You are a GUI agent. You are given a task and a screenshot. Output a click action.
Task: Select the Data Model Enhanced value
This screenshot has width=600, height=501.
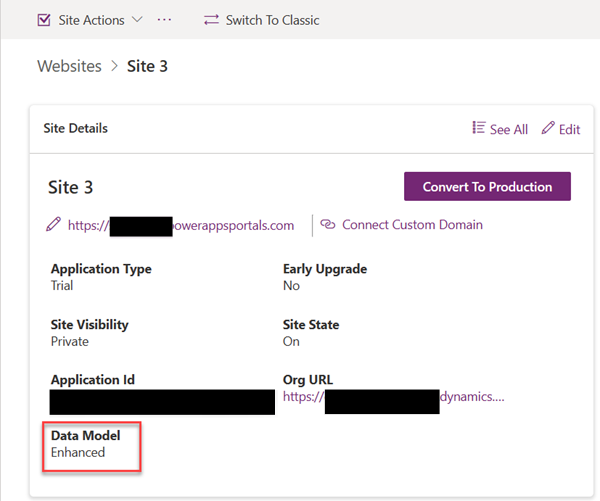click(x=78, y=453)
